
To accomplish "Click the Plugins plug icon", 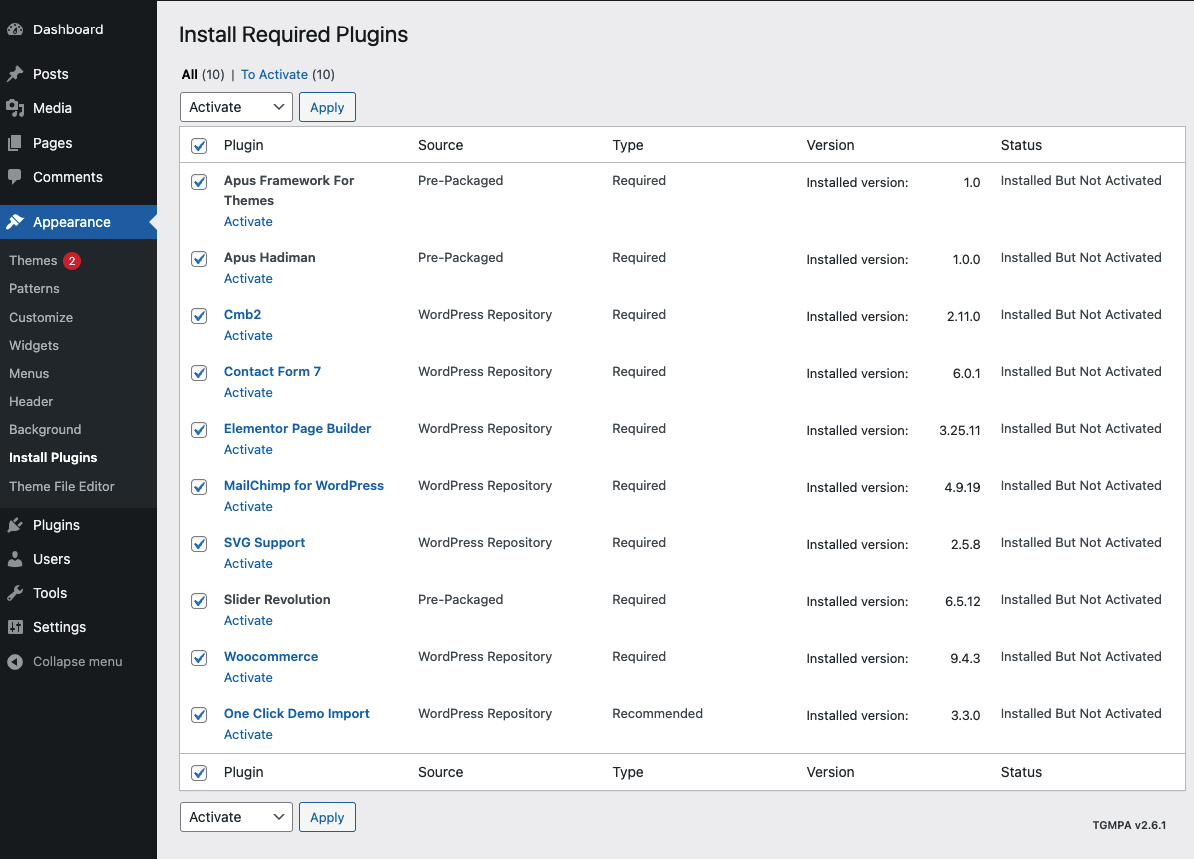I will (15, 525).
